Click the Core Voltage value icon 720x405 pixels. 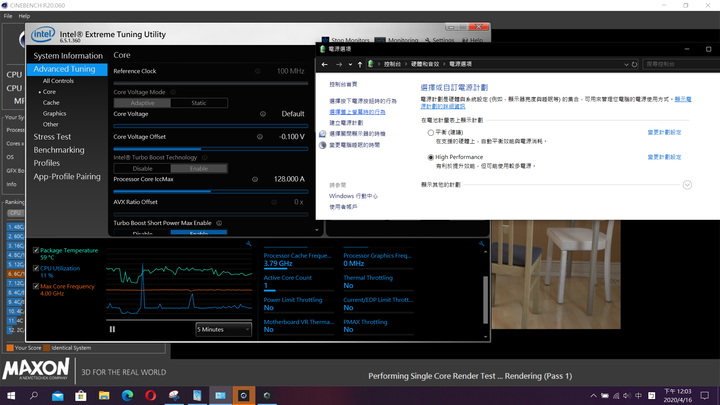tap(263, 114)
